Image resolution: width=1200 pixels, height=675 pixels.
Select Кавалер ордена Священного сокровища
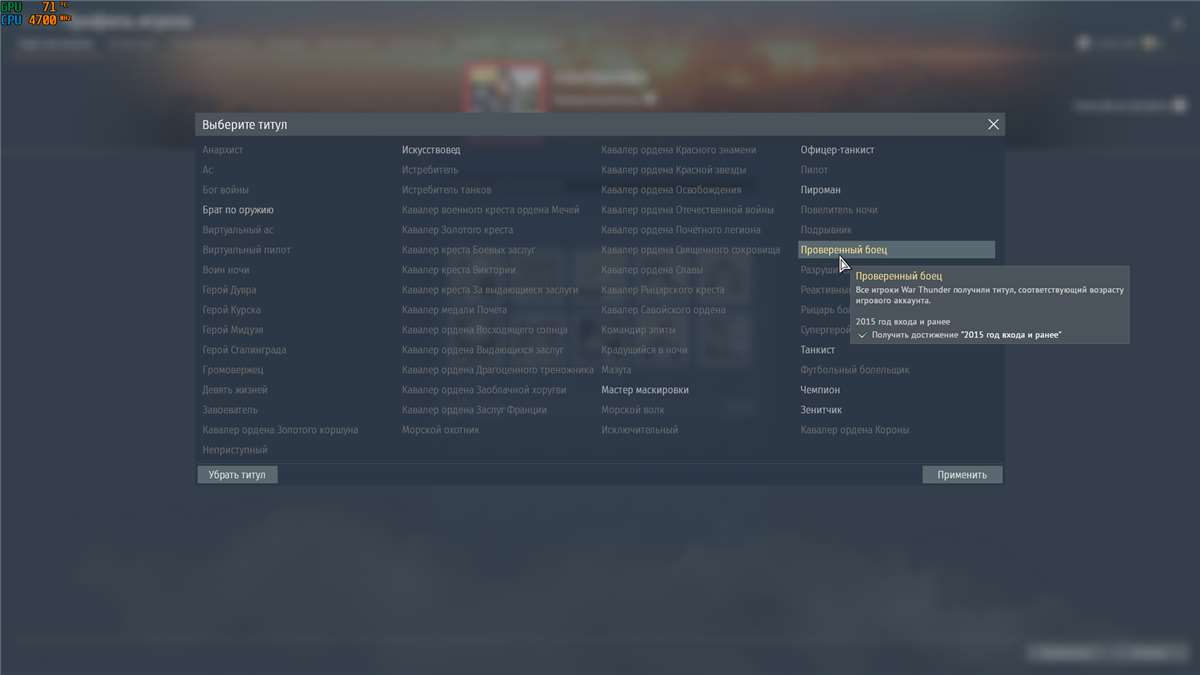(x=691, y=250)
